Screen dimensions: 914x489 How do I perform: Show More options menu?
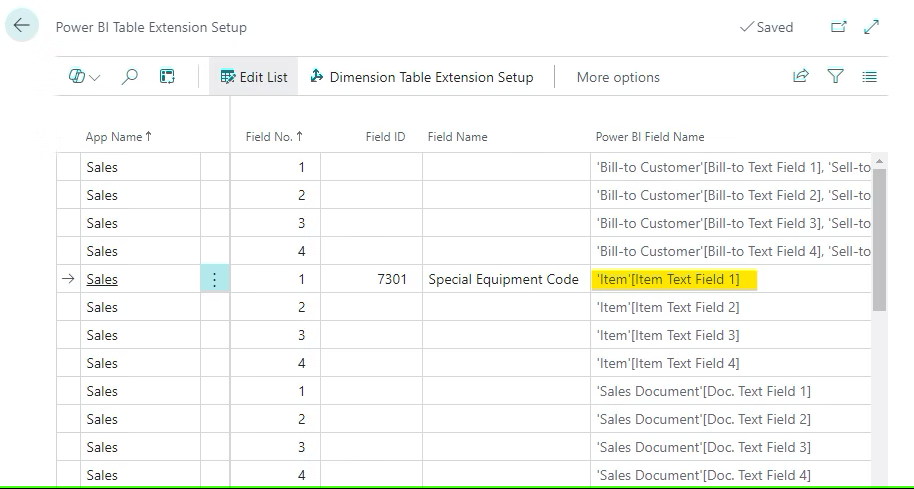click(618, 77)
